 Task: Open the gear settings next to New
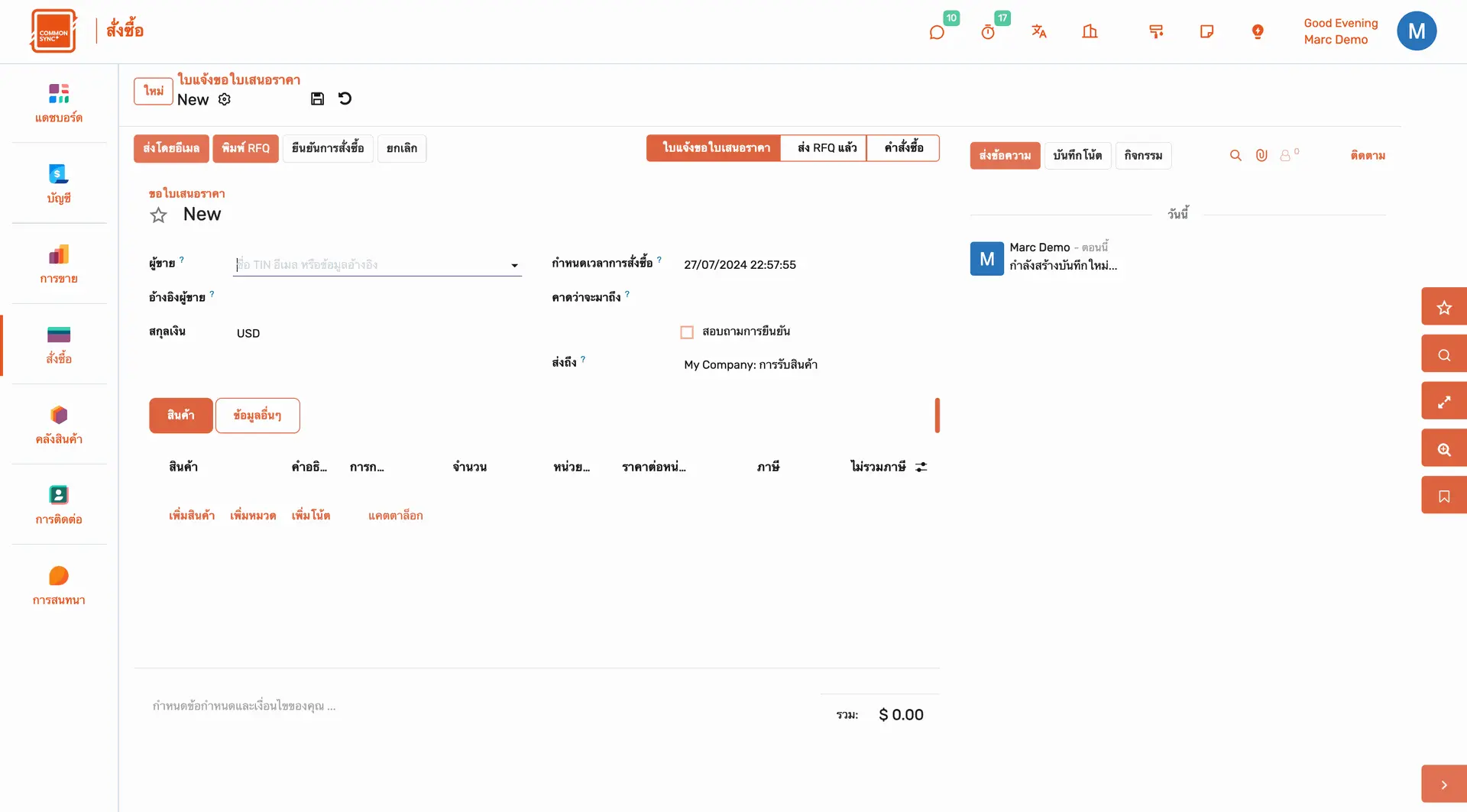click(x=225, y=99)
